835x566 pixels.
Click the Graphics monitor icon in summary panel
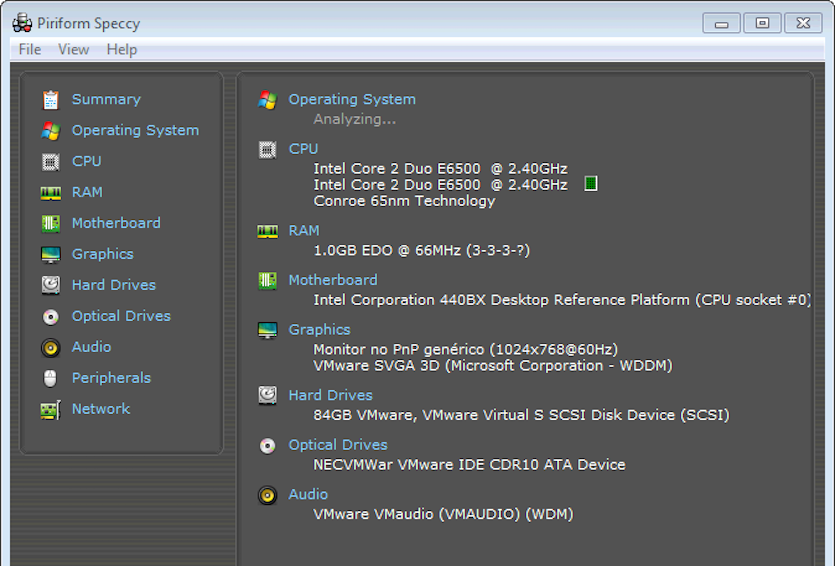tap(267, 330)
